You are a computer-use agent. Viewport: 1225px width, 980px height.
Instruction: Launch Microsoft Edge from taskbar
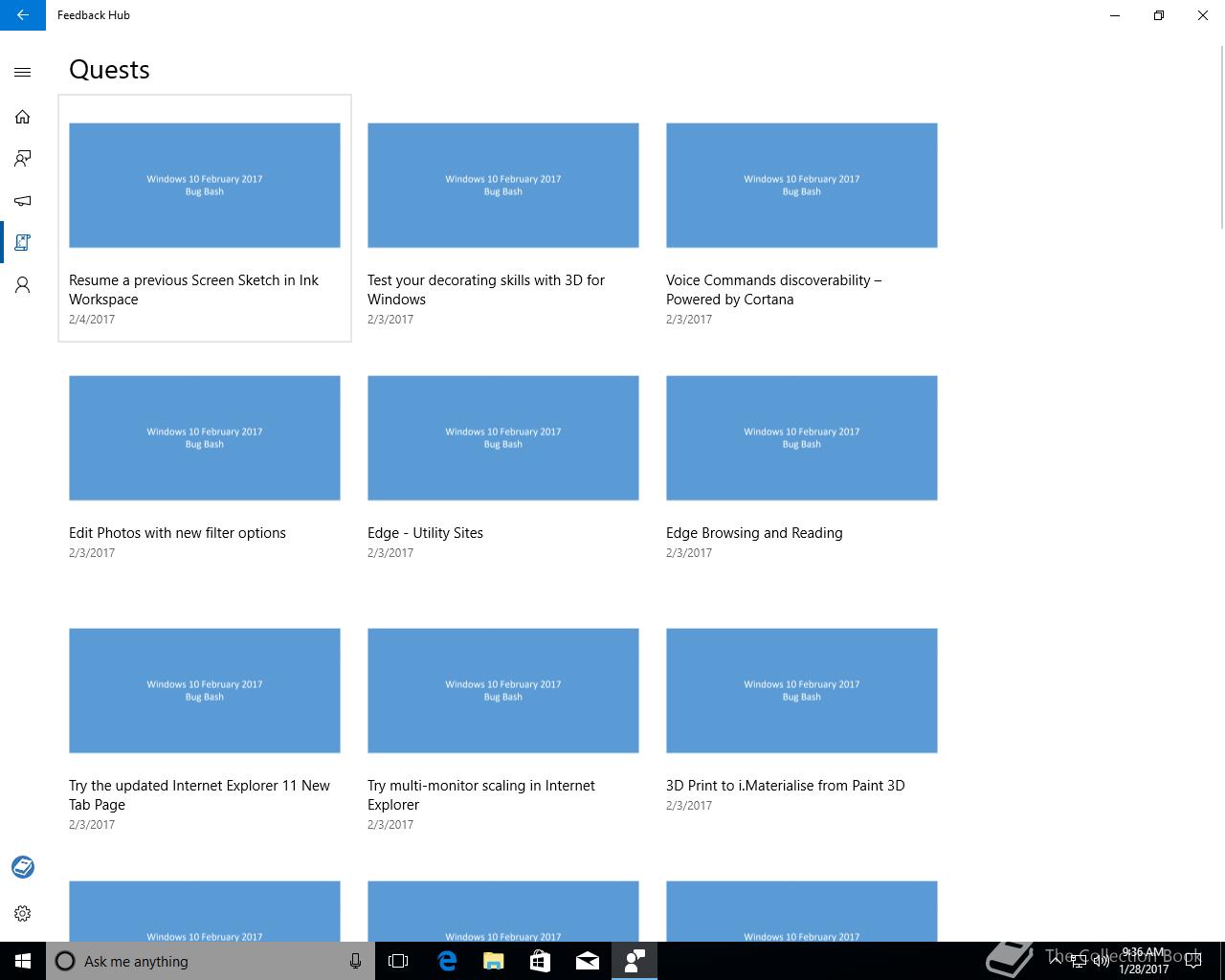click(447, 961)
